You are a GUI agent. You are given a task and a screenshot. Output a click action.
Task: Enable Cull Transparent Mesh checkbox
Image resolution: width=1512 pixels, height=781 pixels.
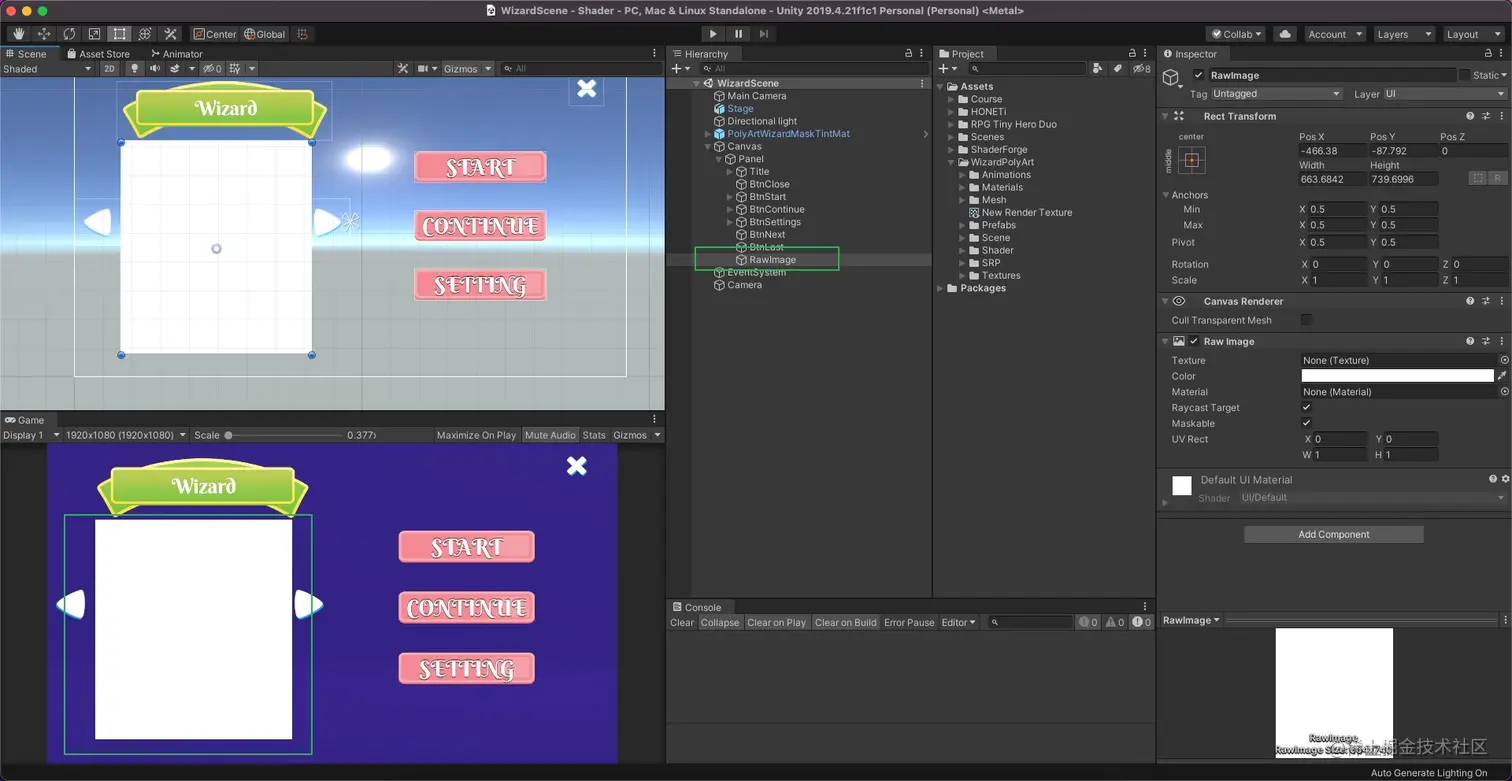pyautogui.click(x=1306, y=320)
